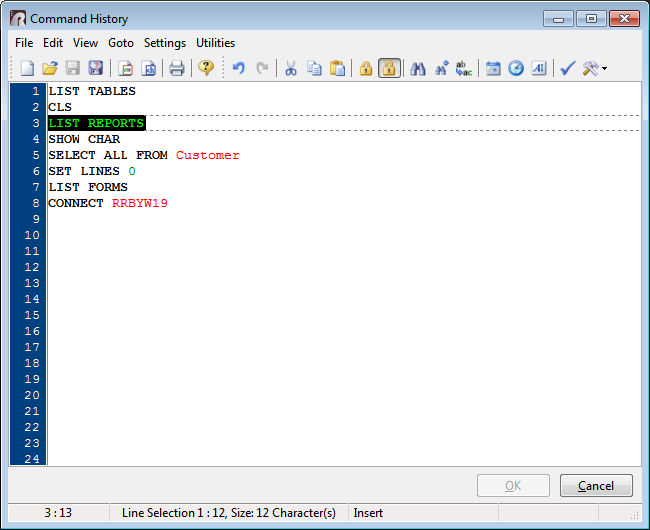Expand the hammer tools dropdown arrow
650x530 pixels.
[x=604, y=69]
